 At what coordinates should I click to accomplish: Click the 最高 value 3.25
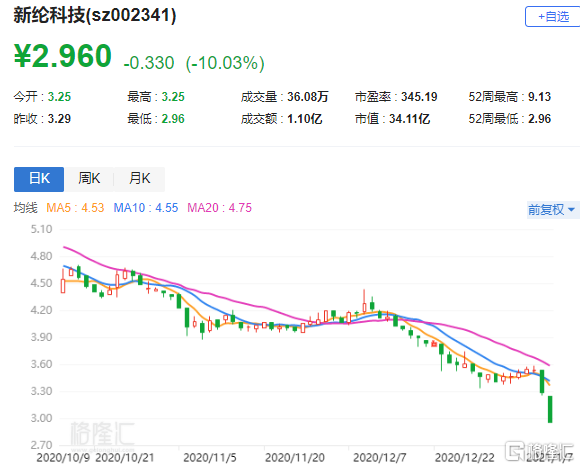[x=173, y=97]
